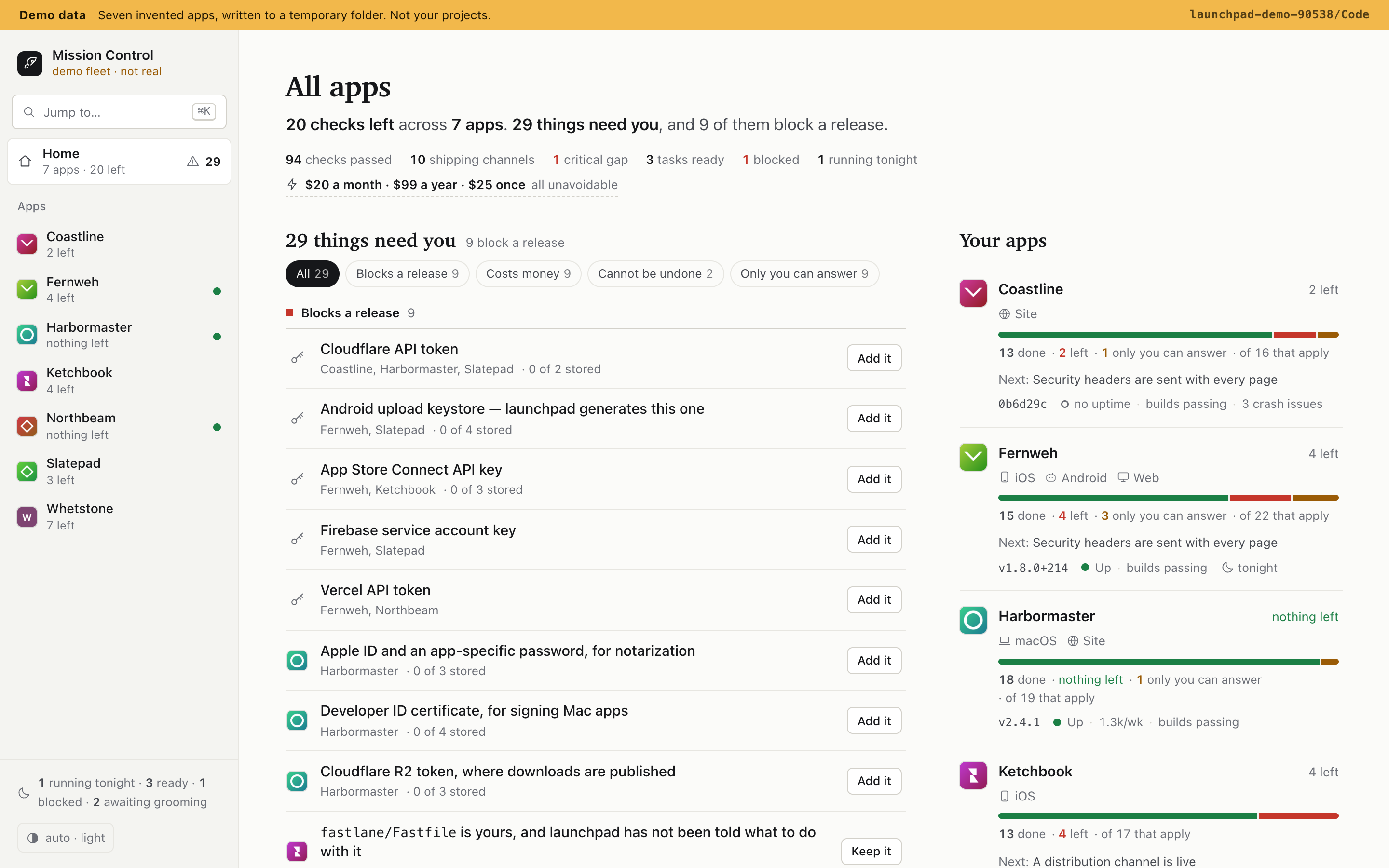Add Apple ID app-specific password for notarization
Viewport: 1389px width, 868px height.
(x=873, y=660)
